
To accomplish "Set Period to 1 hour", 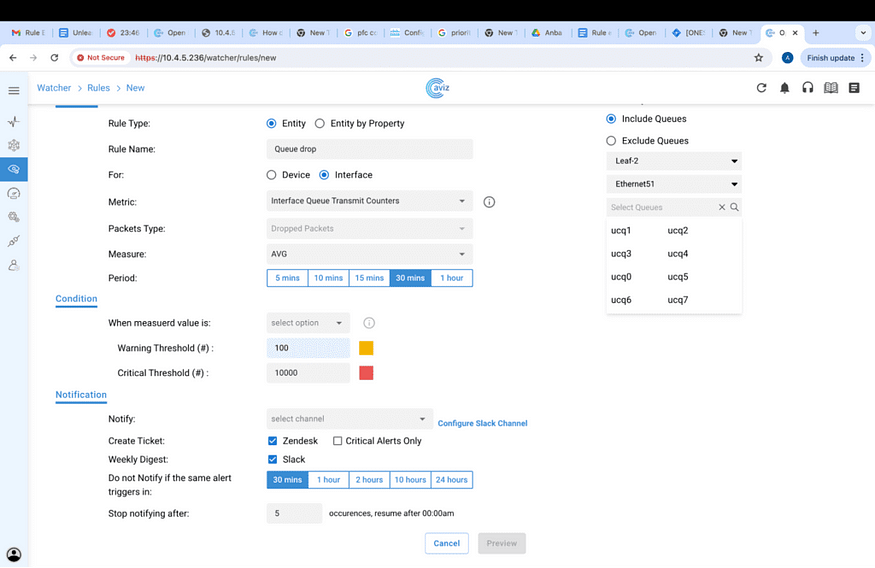I will tap(451, 278).
